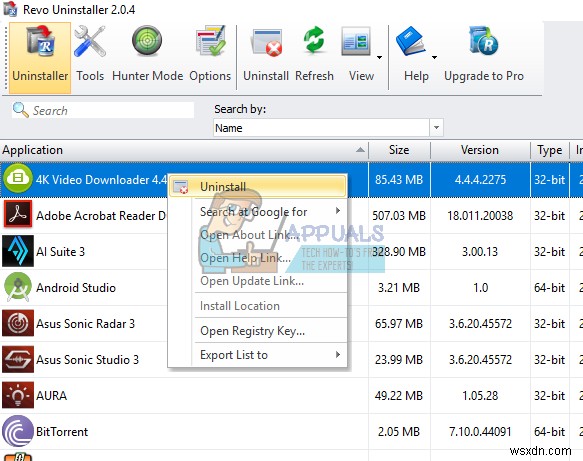
Task: Select Android Studio row name
Action: 76,288
